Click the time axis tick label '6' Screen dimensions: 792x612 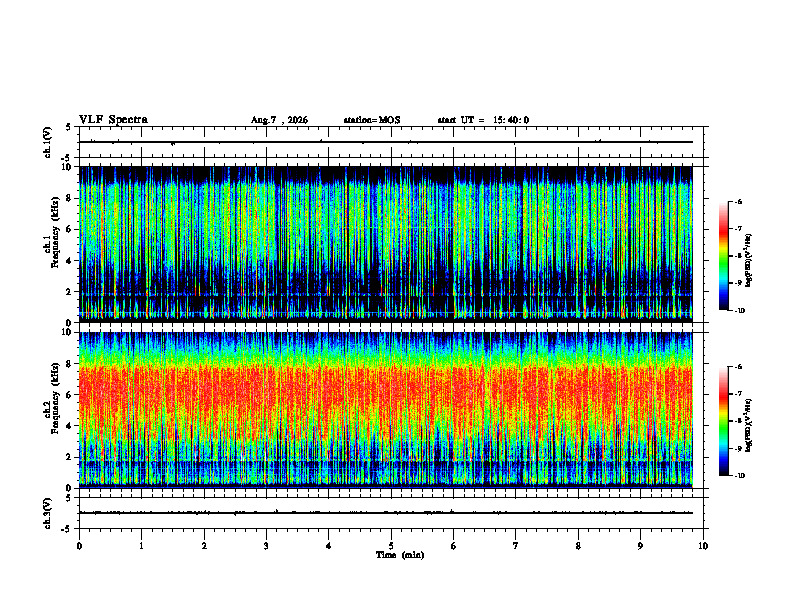click(453, 546)
